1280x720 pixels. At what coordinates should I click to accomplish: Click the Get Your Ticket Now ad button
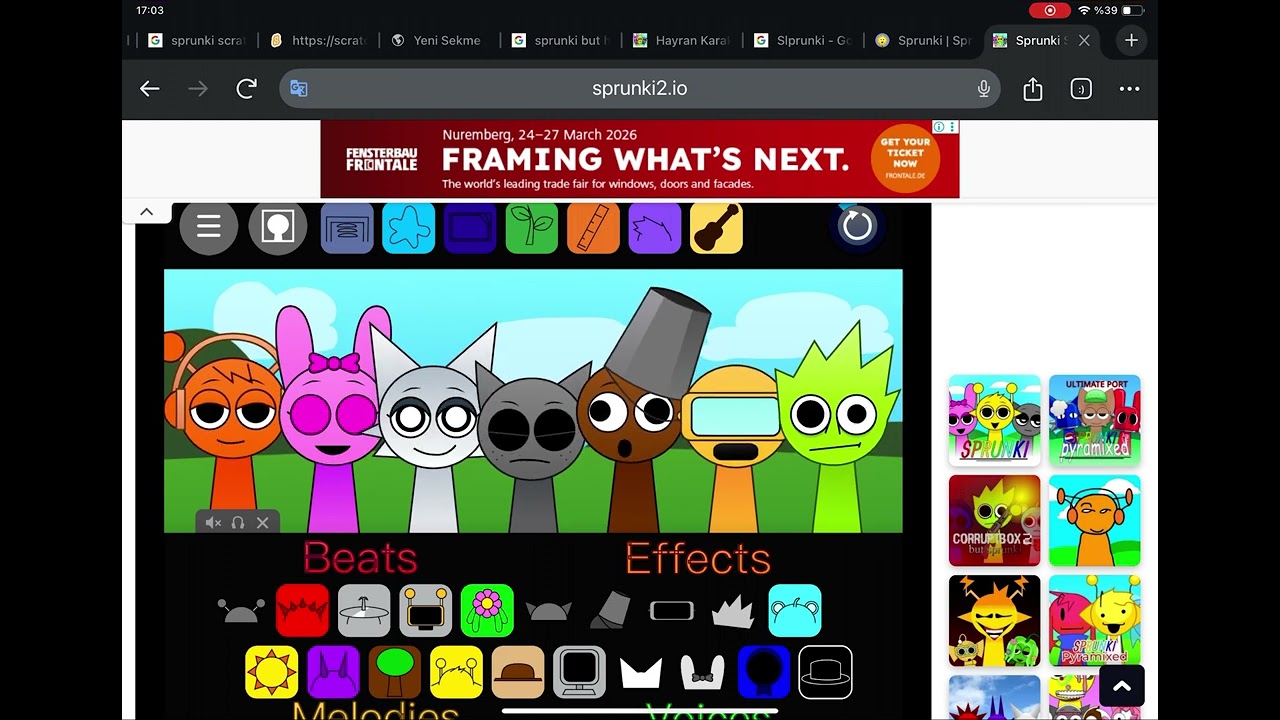coord(905,158)
